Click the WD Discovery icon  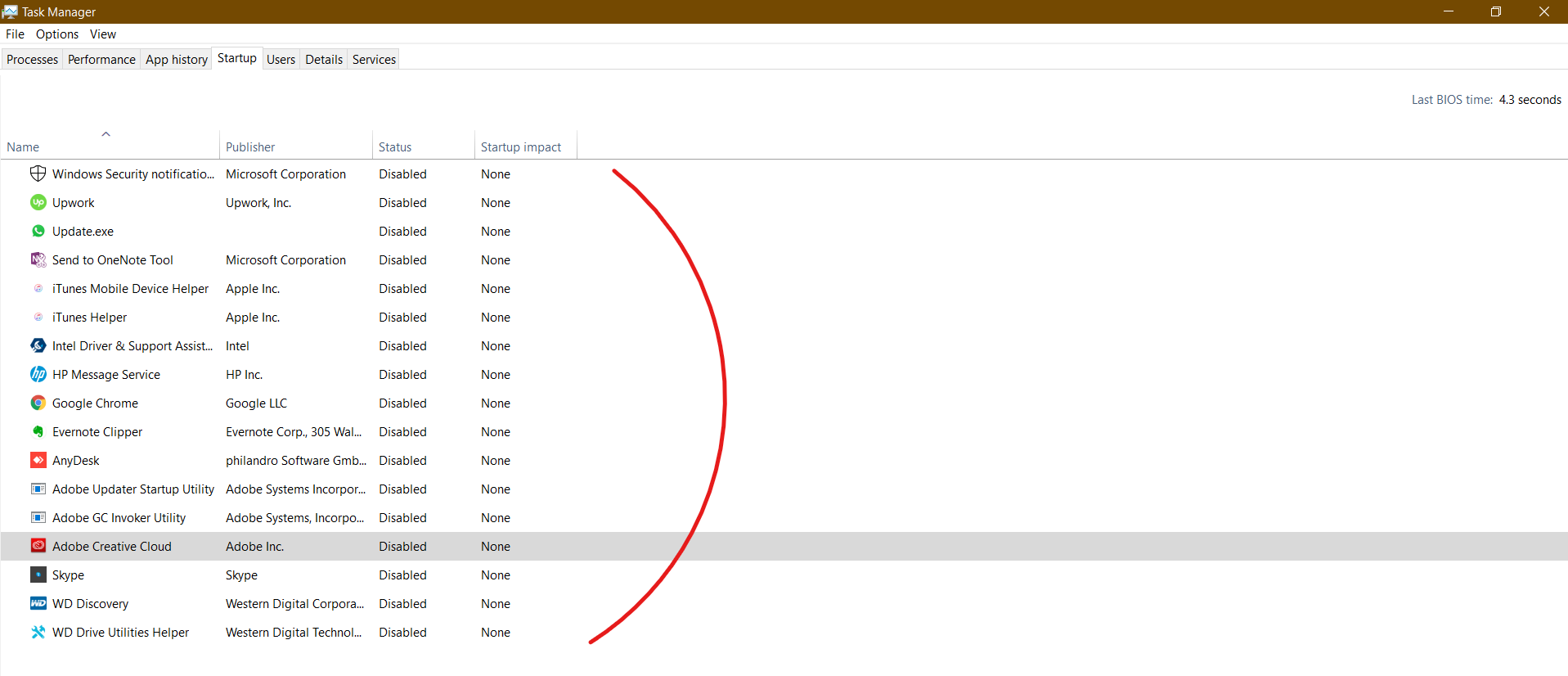pos(38,603)
